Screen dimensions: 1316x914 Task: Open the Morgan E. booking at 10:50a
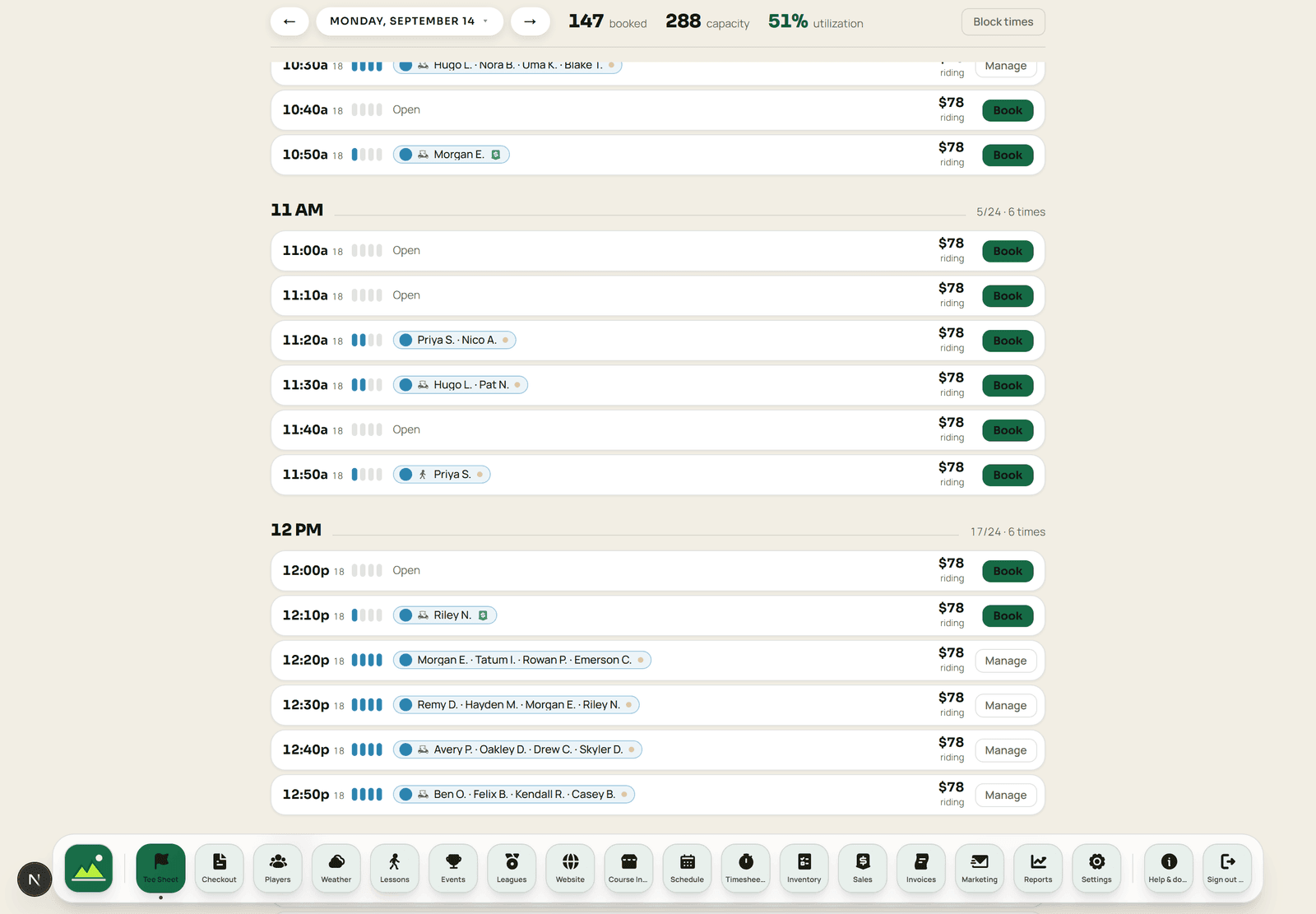pos(451,155)
